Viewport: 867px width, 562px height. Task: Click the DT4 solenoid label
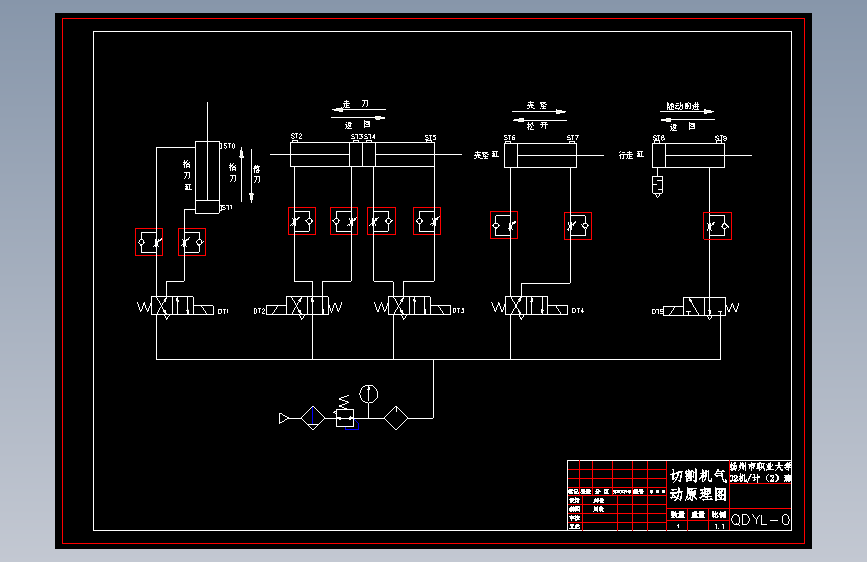click(x=578, y=310)
